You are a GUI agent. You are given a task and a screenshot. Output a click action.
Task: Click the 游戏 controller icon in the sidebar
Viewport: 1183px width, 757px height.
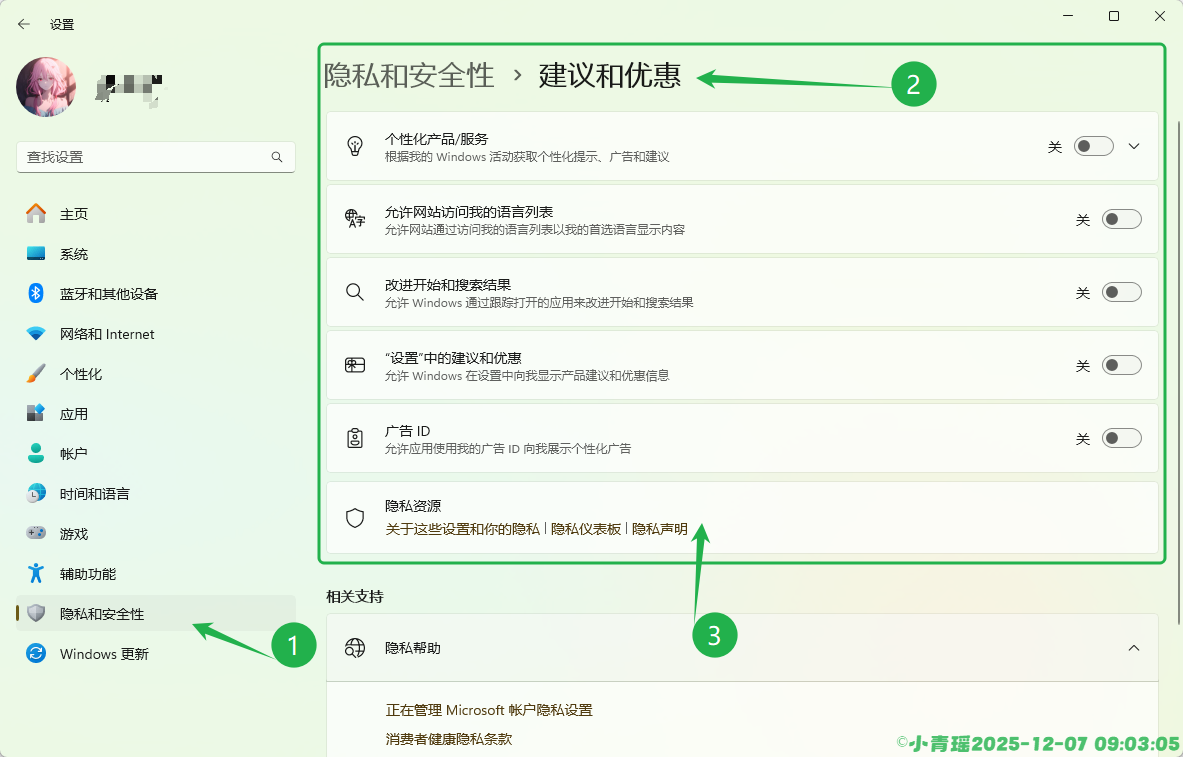coord(36,534)
